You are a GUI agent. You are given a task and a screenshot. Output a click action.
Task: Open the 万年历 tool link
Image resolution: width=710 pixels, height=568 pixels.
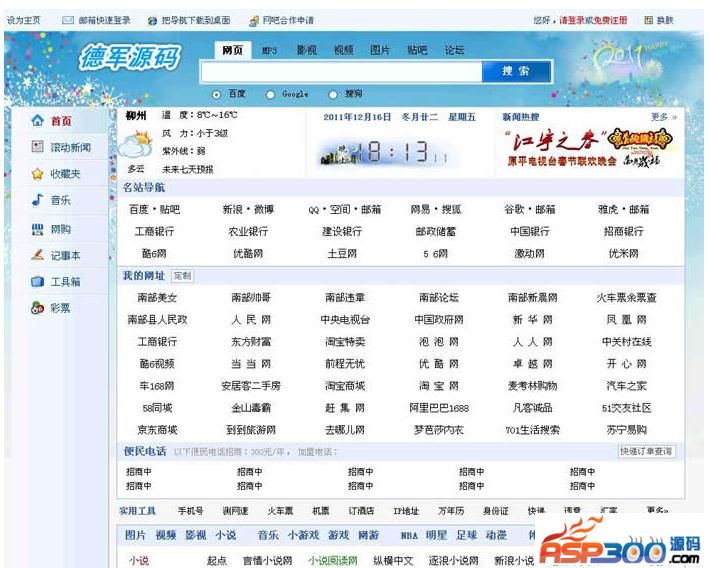coord(451,511)
